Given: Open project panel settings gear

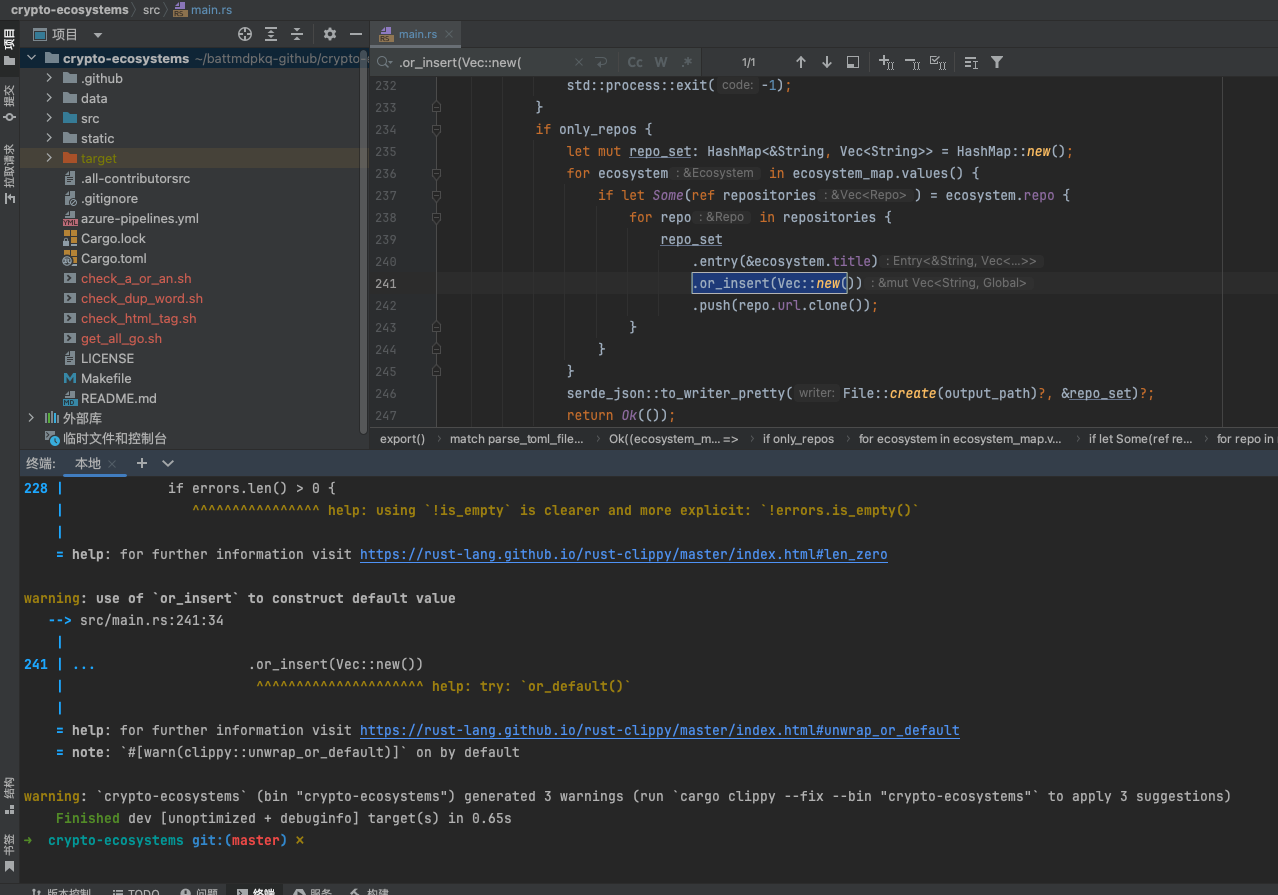Looking at the screenshot, I should 330,34.
